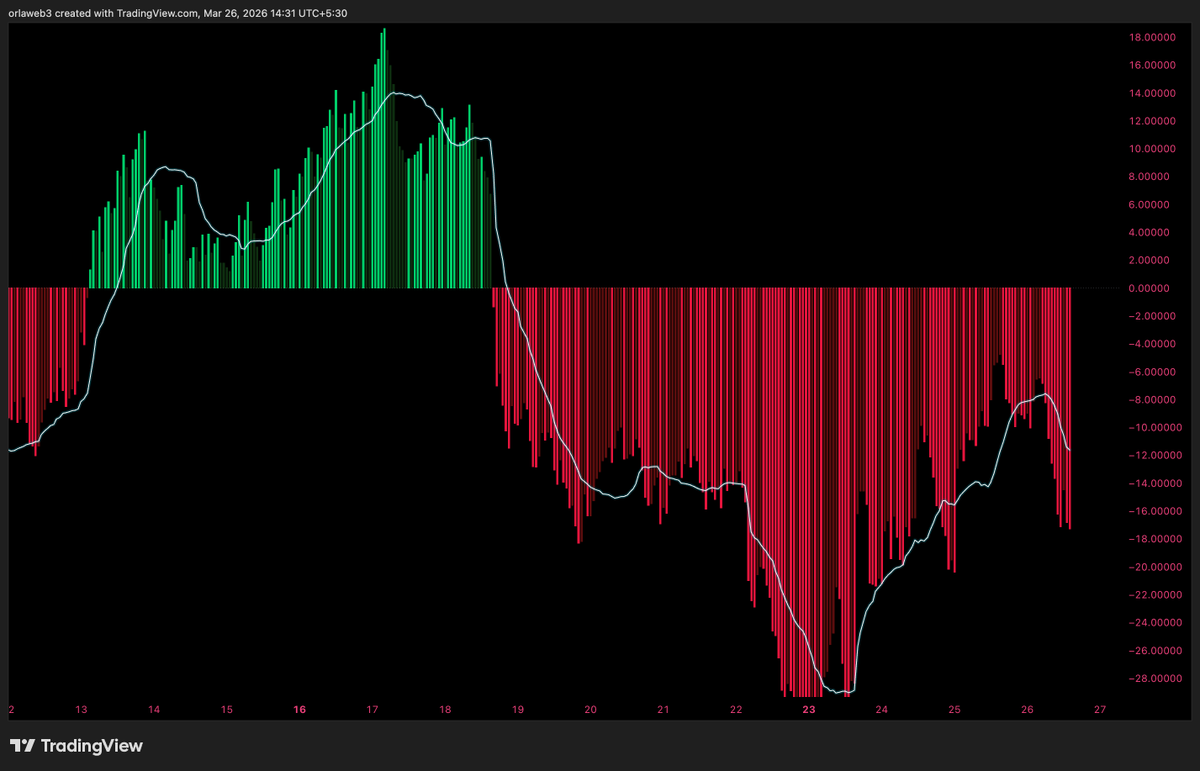Select the 14.00000 price axis label

(x=1150, y=94)
